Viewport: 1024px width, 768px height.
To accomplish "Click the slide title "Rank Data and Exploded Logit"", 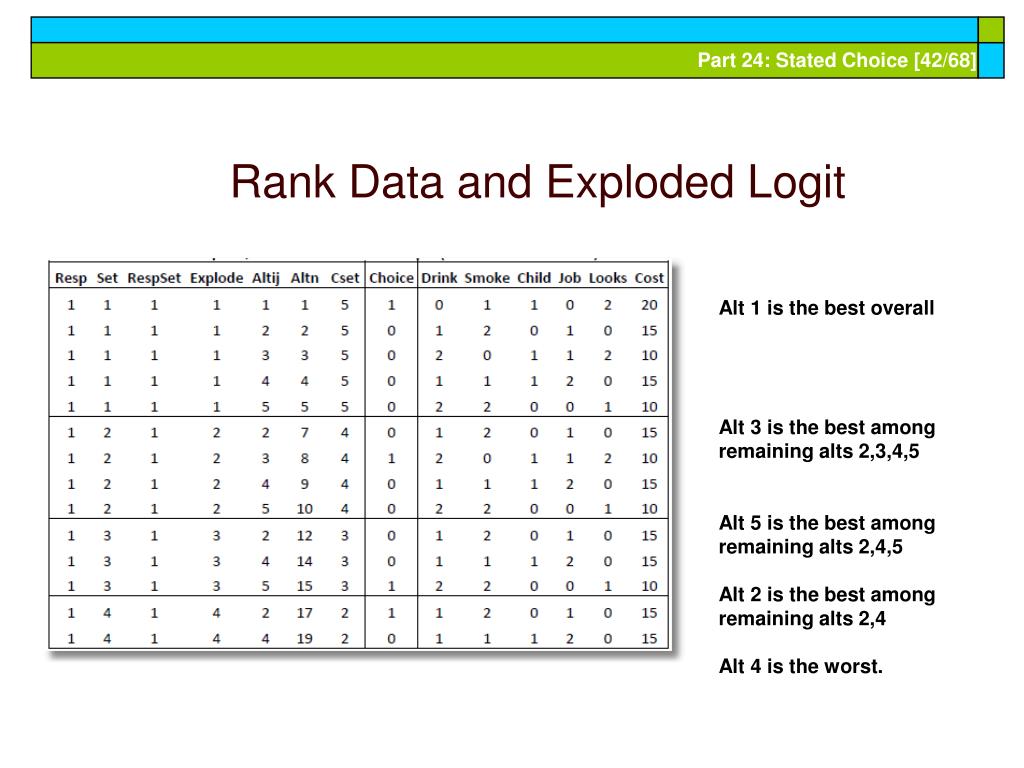I will click(537, 181).
